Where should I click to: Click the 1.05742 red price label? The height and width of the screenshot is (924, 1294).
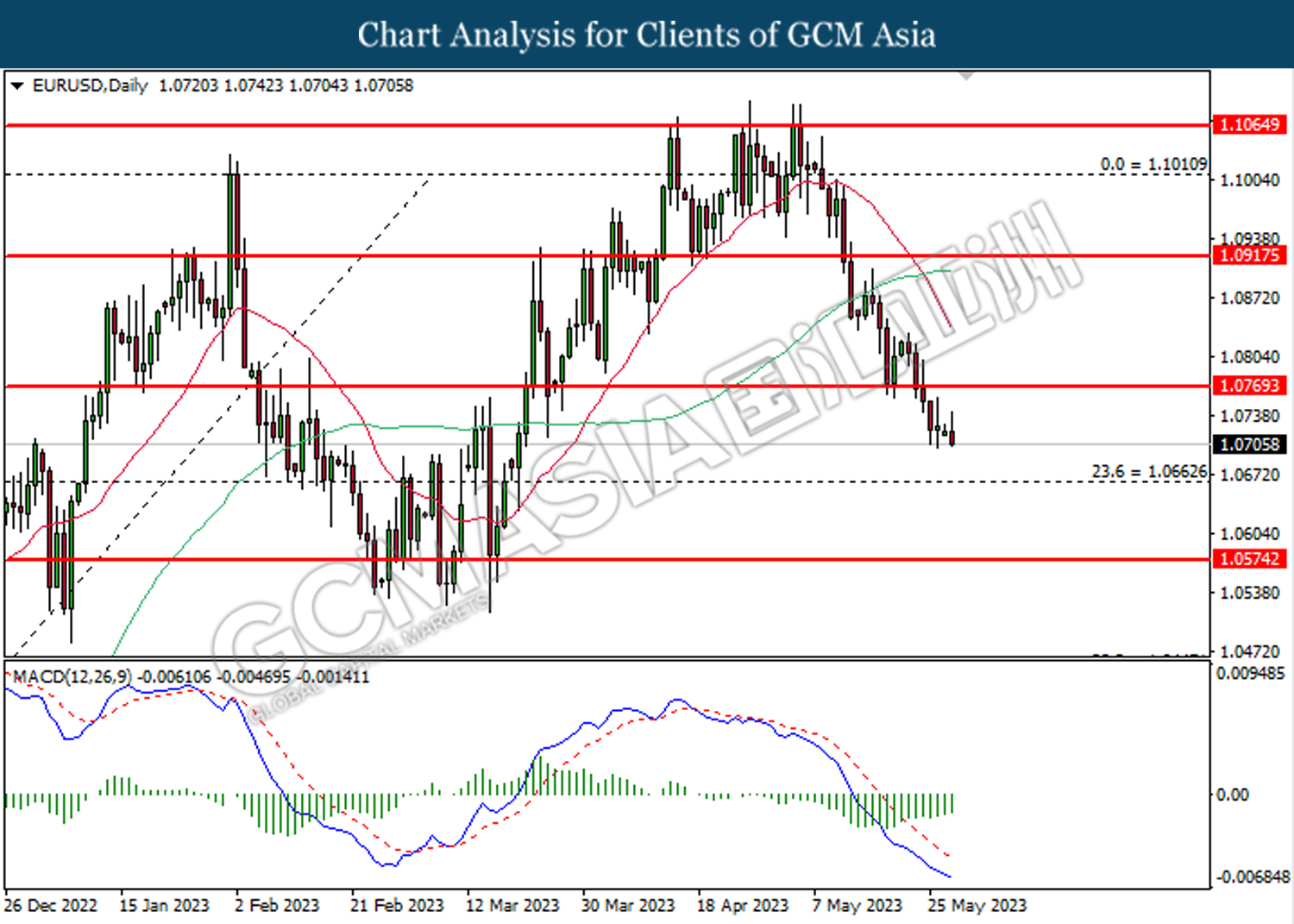pos(1249,559)
